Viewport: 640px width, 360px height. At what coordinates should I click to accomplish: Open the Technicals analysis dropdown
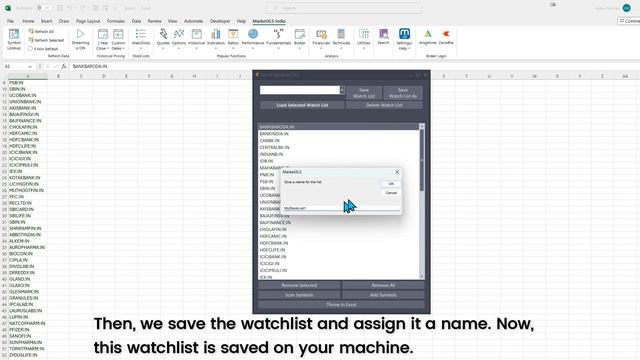pos(341,40)
